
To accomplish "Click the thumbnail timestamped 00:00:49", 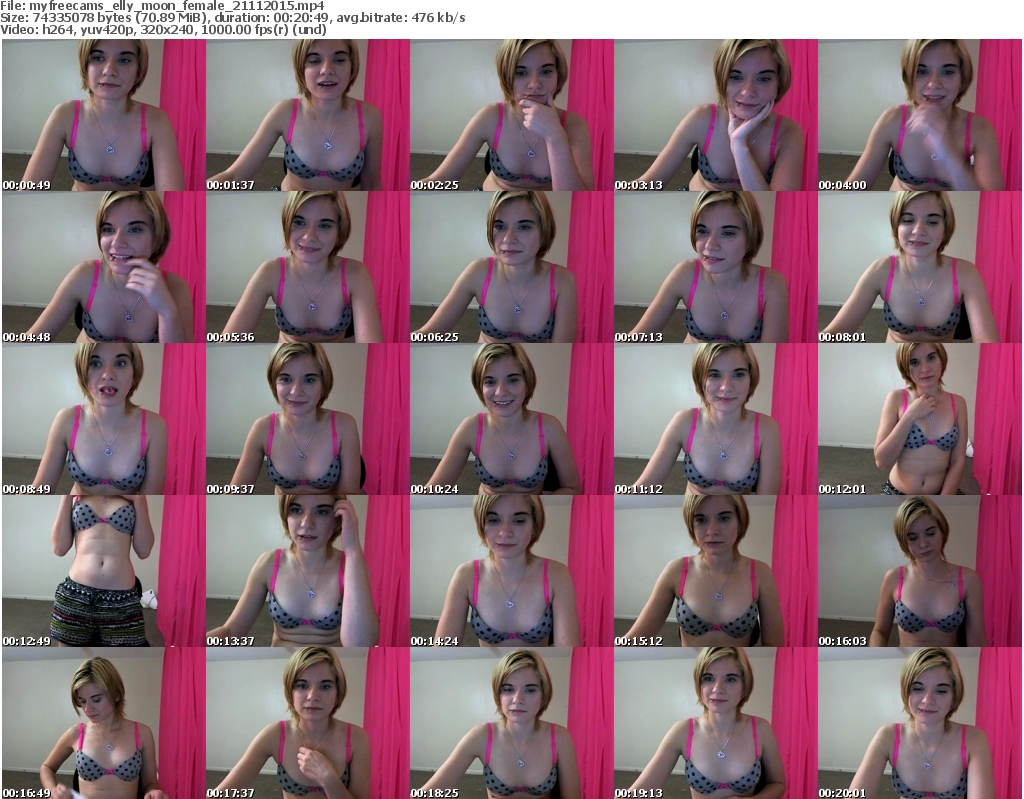I will point(103,115).
